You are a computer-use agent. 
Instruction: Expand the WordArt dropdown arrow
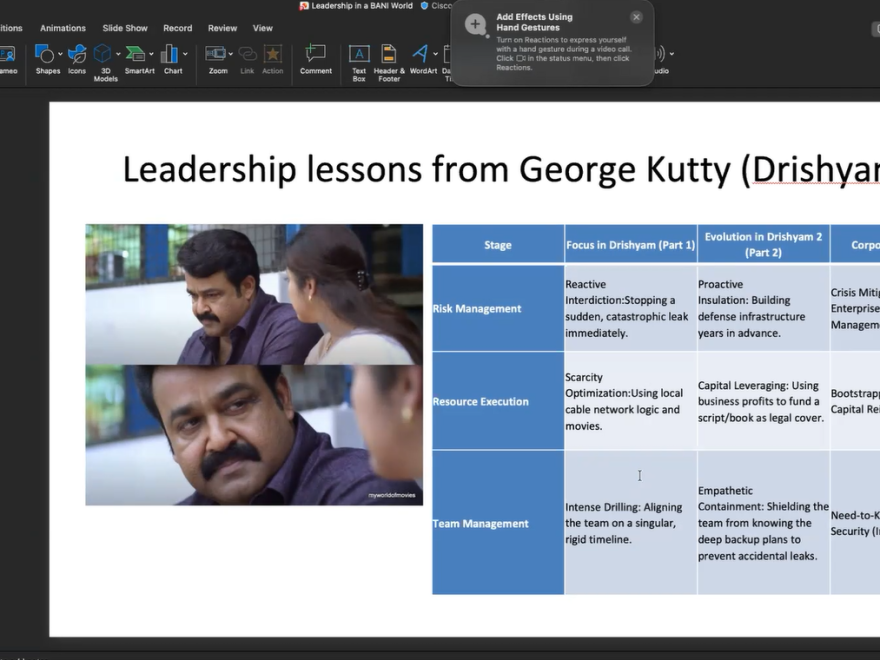[436, 54]
